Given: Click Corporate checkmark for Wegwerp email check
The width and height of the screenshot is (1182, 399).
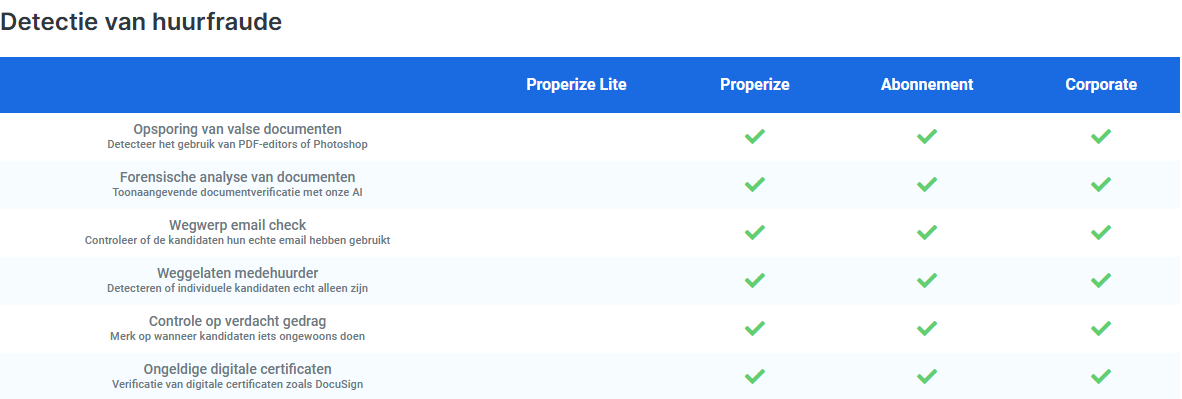Looking at the screenshot, I should click(x=1101, y=232).
